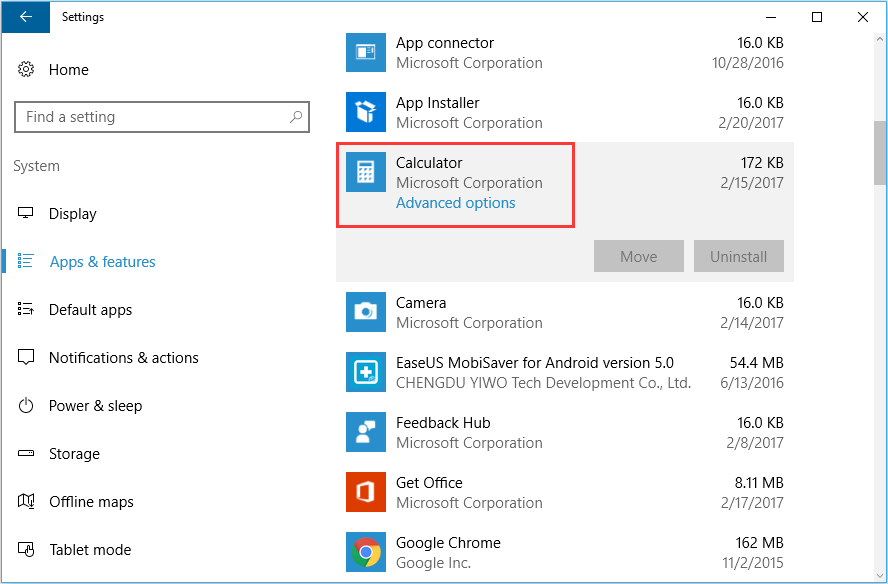Click the Move button

[x=639, y=256]
